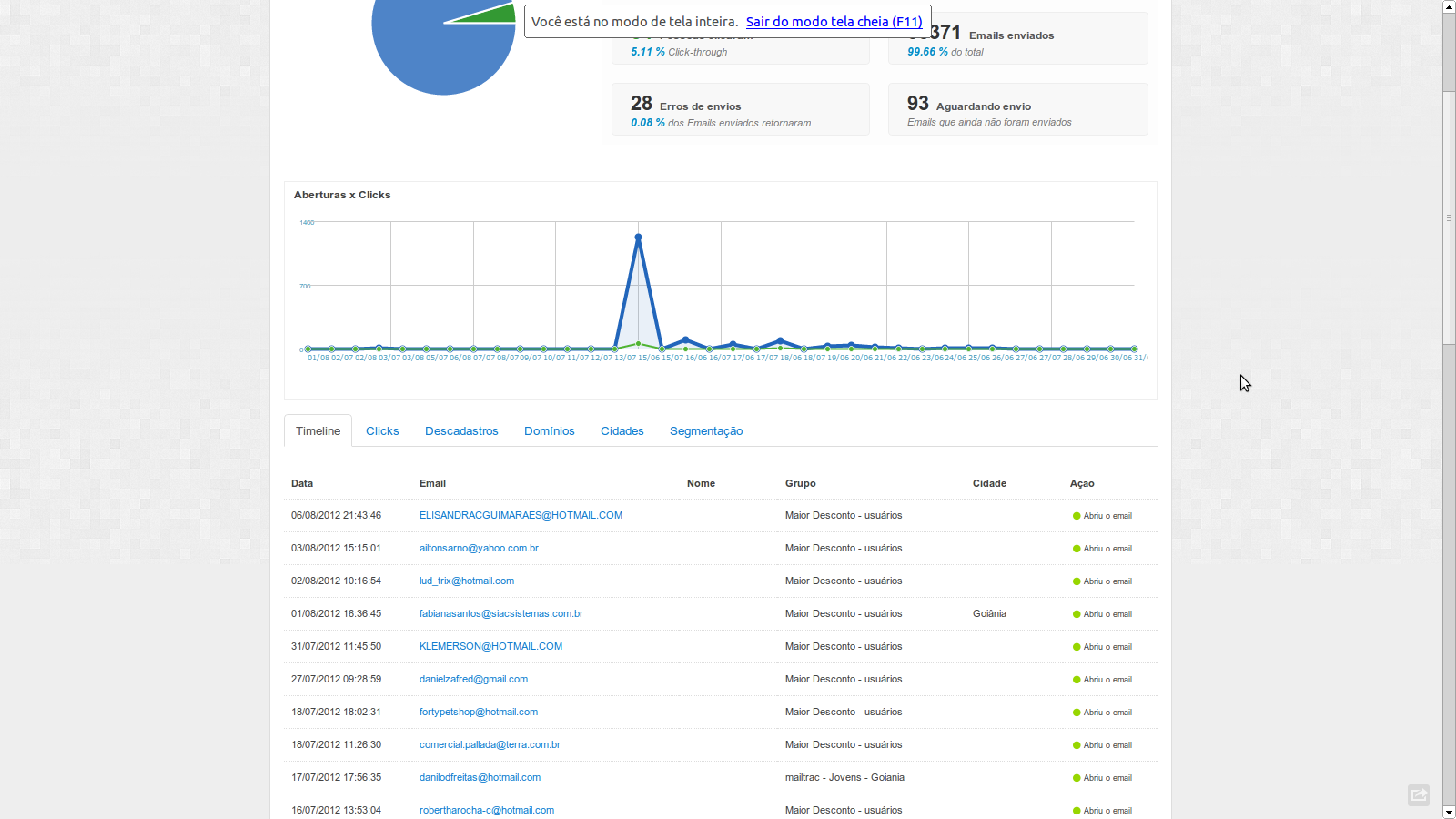Click 'Sair do modo tela cheia (F11)' link
The image size is (1456, 819).
point(834,21)
